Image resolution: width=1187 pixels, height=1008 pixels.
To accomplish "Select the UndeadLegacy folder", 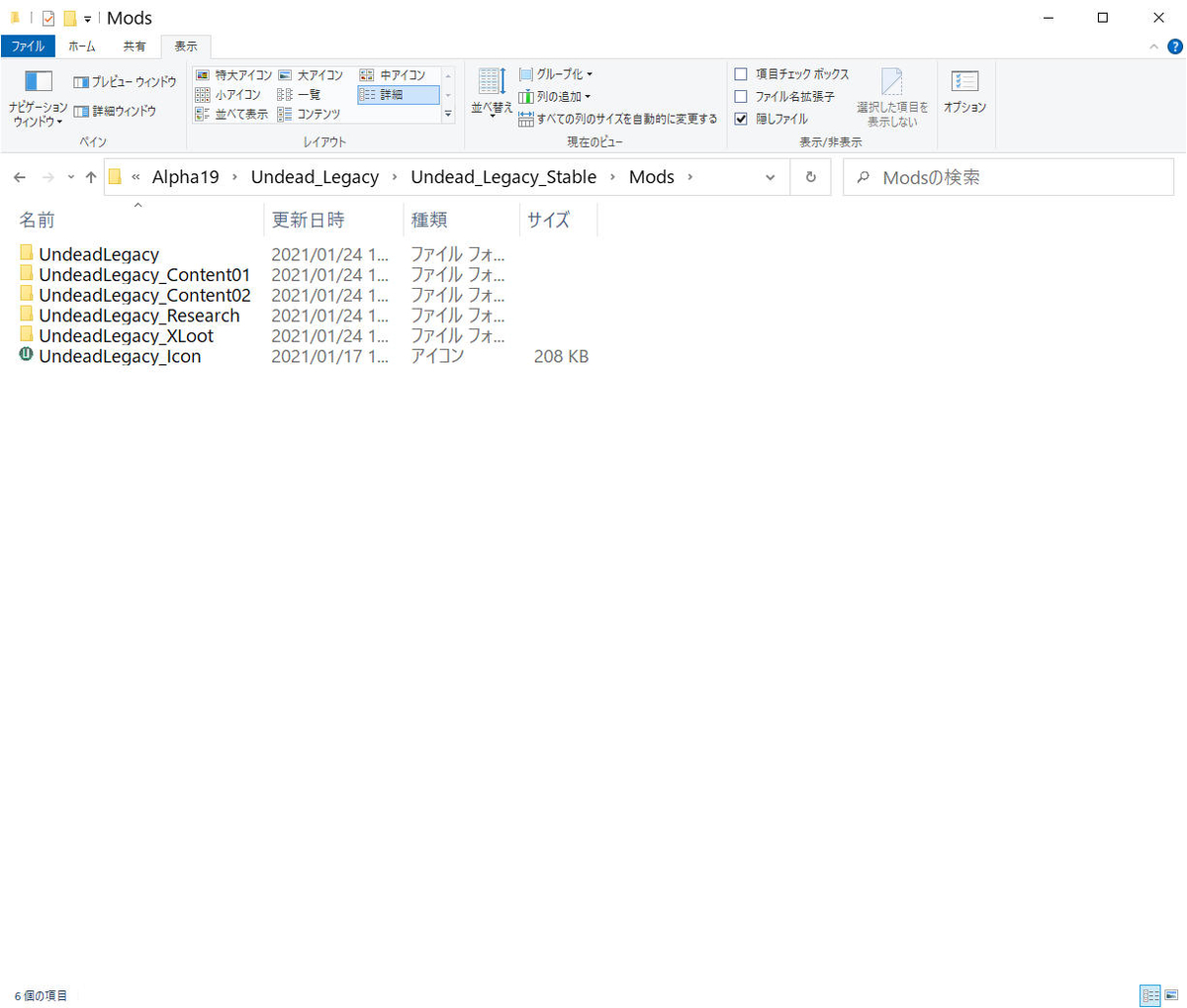I will pyautogui.click(x=98, y=254).
